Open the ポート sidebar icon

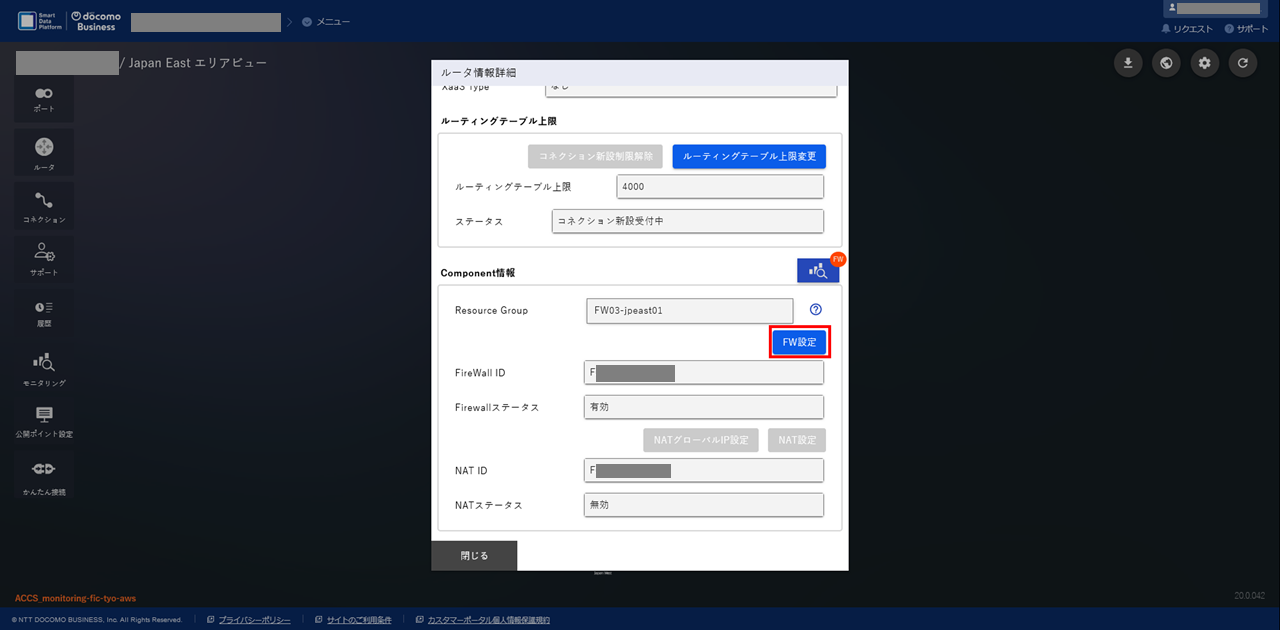(44, 97)
